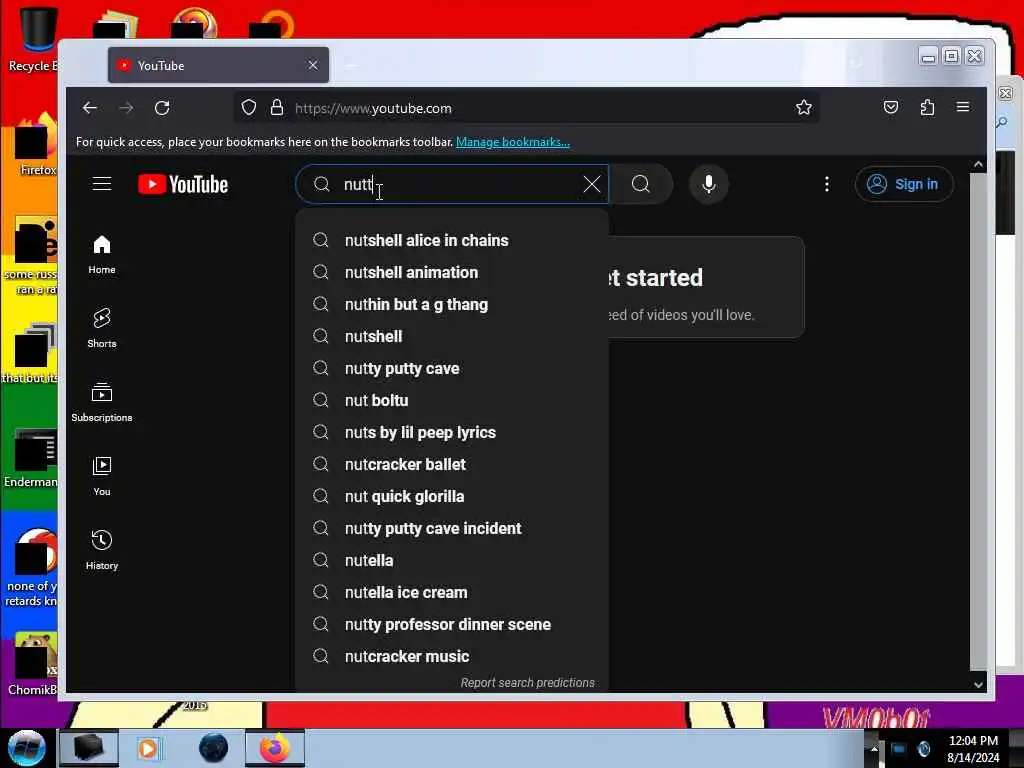1024x768 pixels.
Task: Select suggestion nuts by lil peep lyrics
Action: [x=452, y=432]
